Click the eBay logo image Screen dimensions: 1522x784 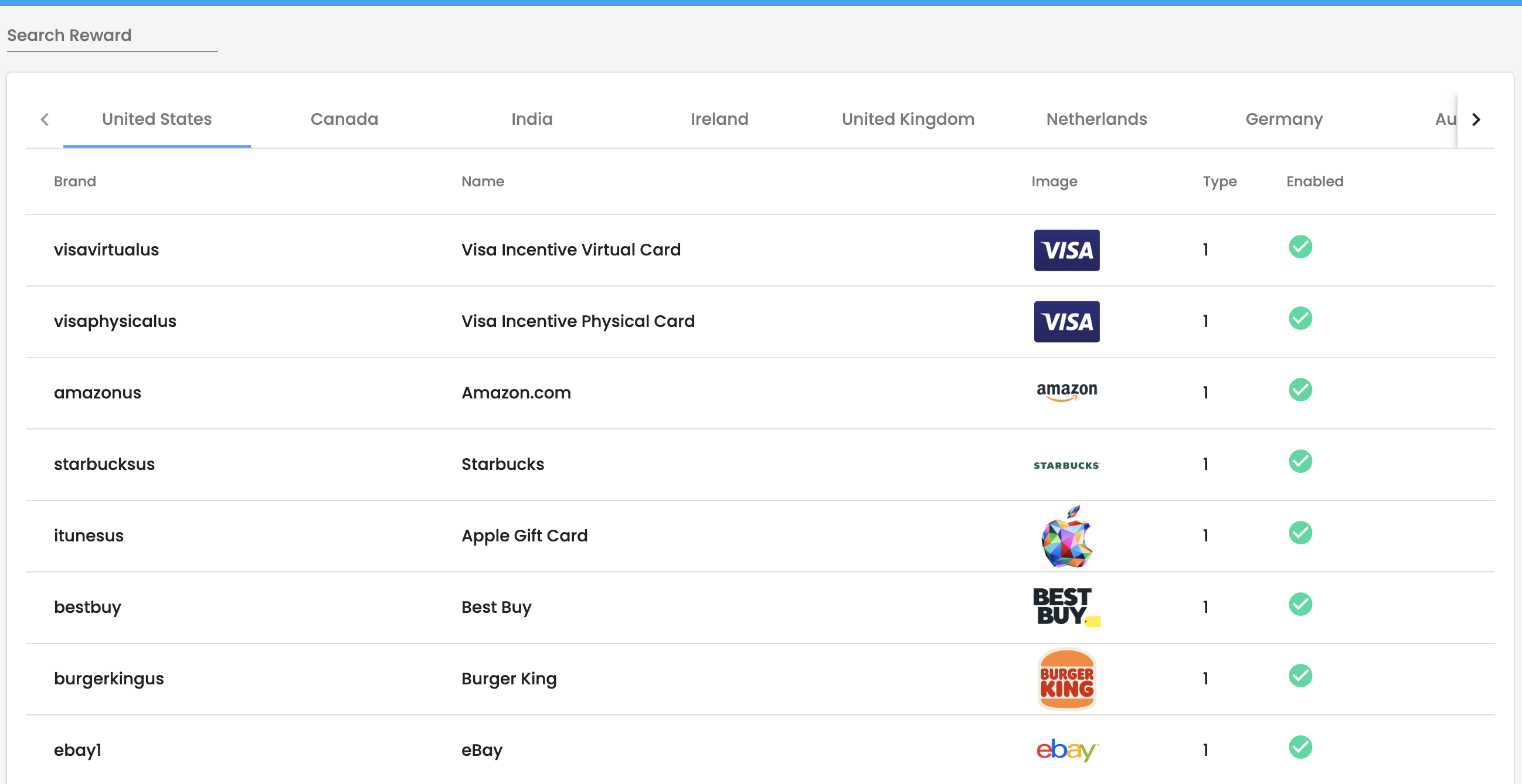coord(1066,750)
